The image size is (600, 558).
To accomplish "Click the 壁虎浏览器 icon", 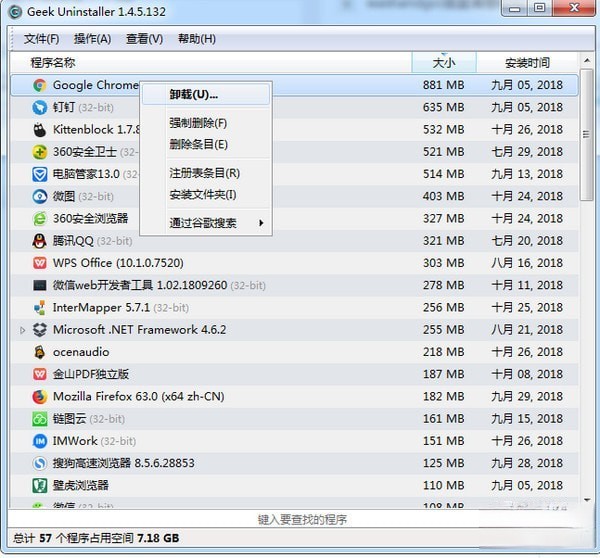I will 39,485.
